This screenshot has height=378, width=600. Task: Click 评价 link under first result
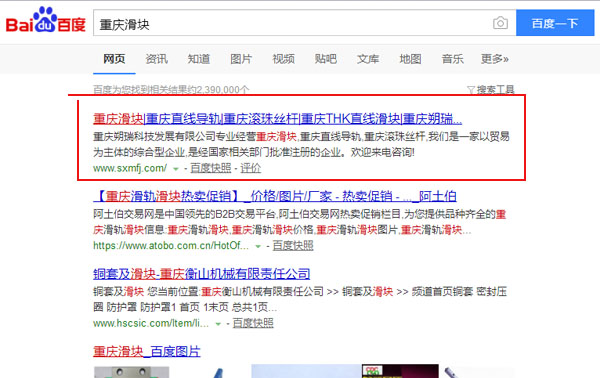click(251, 168)
